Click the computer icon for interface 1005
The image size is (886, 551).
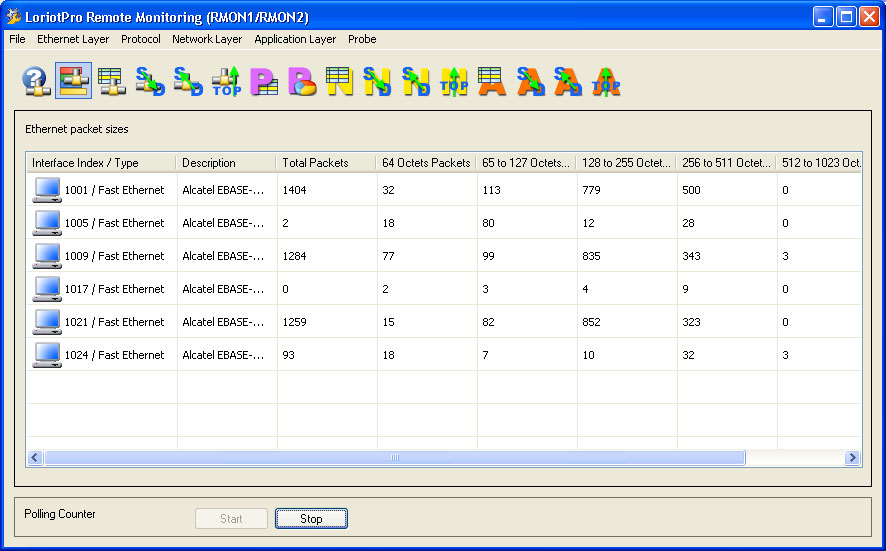(x=47, y=223)
